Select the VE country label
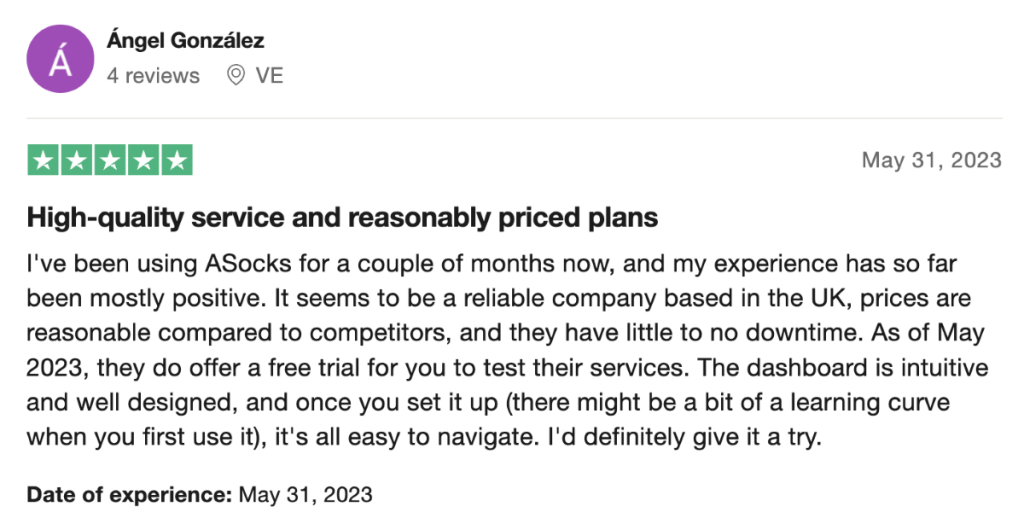This screenshot has width=1024, height=524. (x=269, y=76)
